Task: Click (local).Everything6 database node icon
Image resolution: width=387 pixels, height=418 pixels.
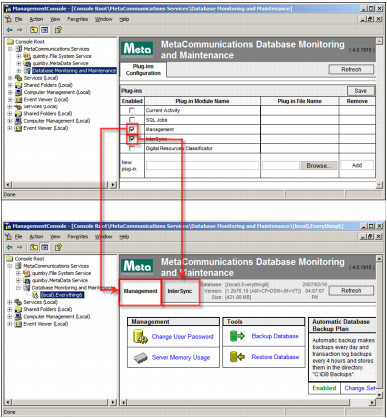Action: click(x=35, y=295)
